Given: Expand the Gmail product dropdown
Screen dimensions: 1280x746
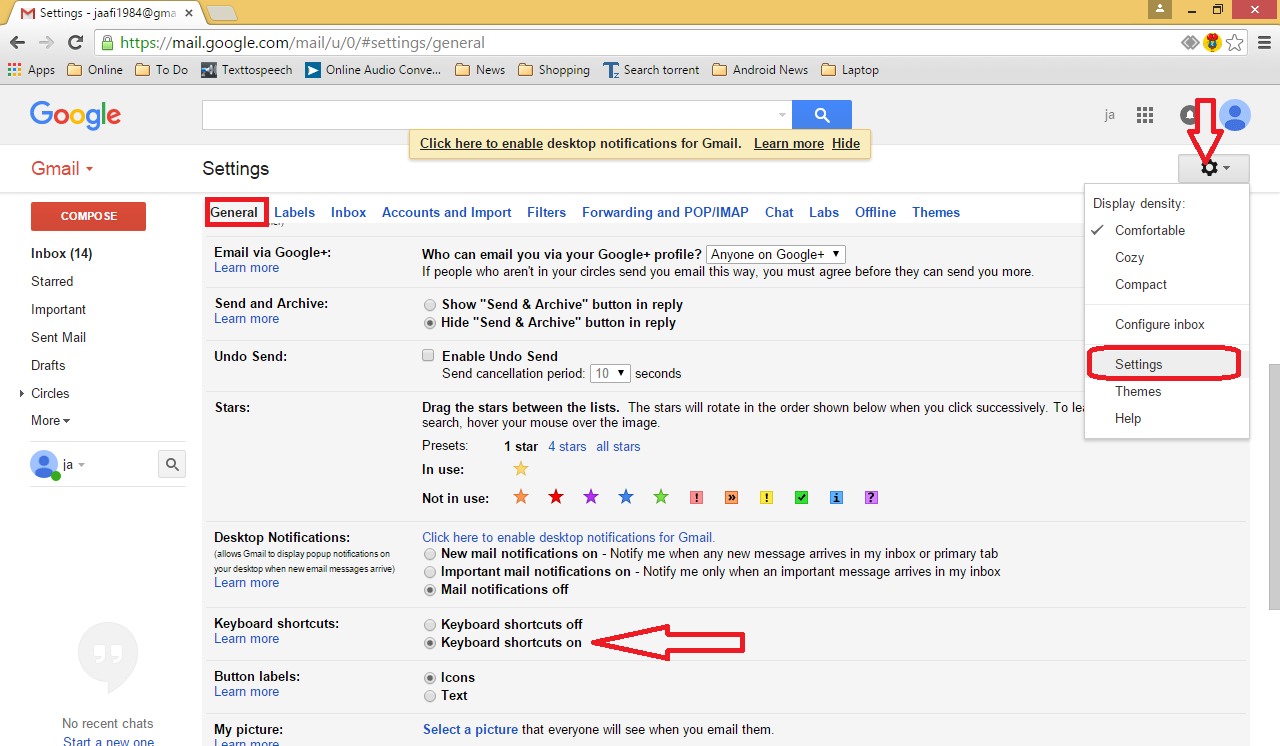Looking at the screenshot, I should [x=62, y=169].
